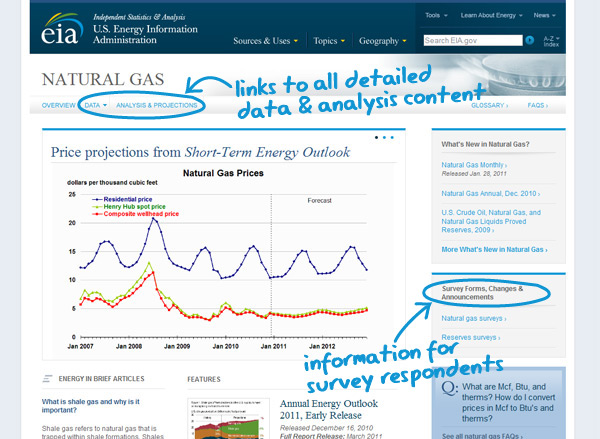Open the shale gas article link

coord(91,406)
